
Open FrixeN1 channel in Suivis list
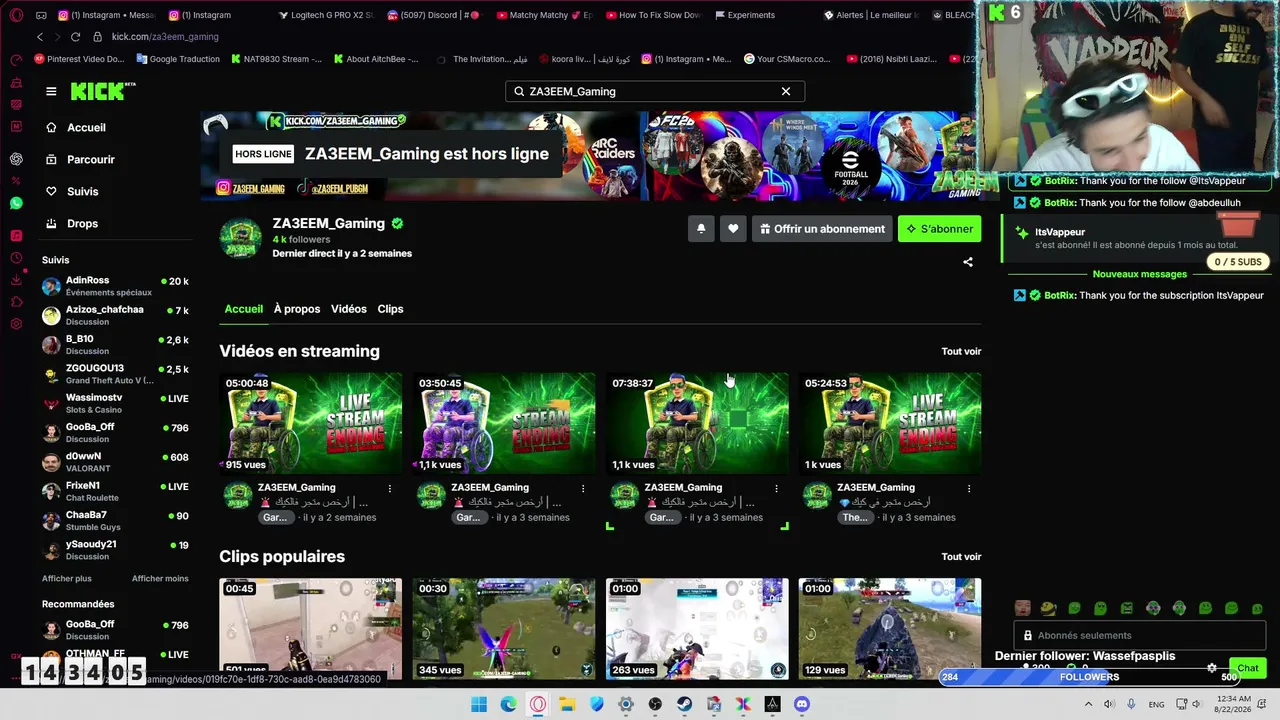click(x=115, y=491)
